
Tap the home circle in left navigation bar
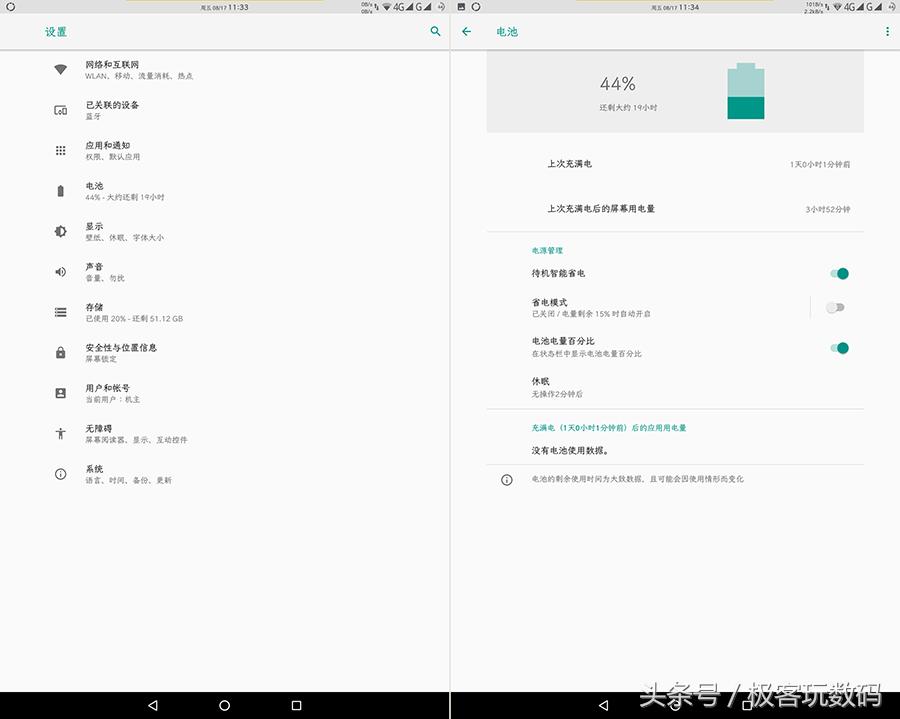[x=224, y=705]
